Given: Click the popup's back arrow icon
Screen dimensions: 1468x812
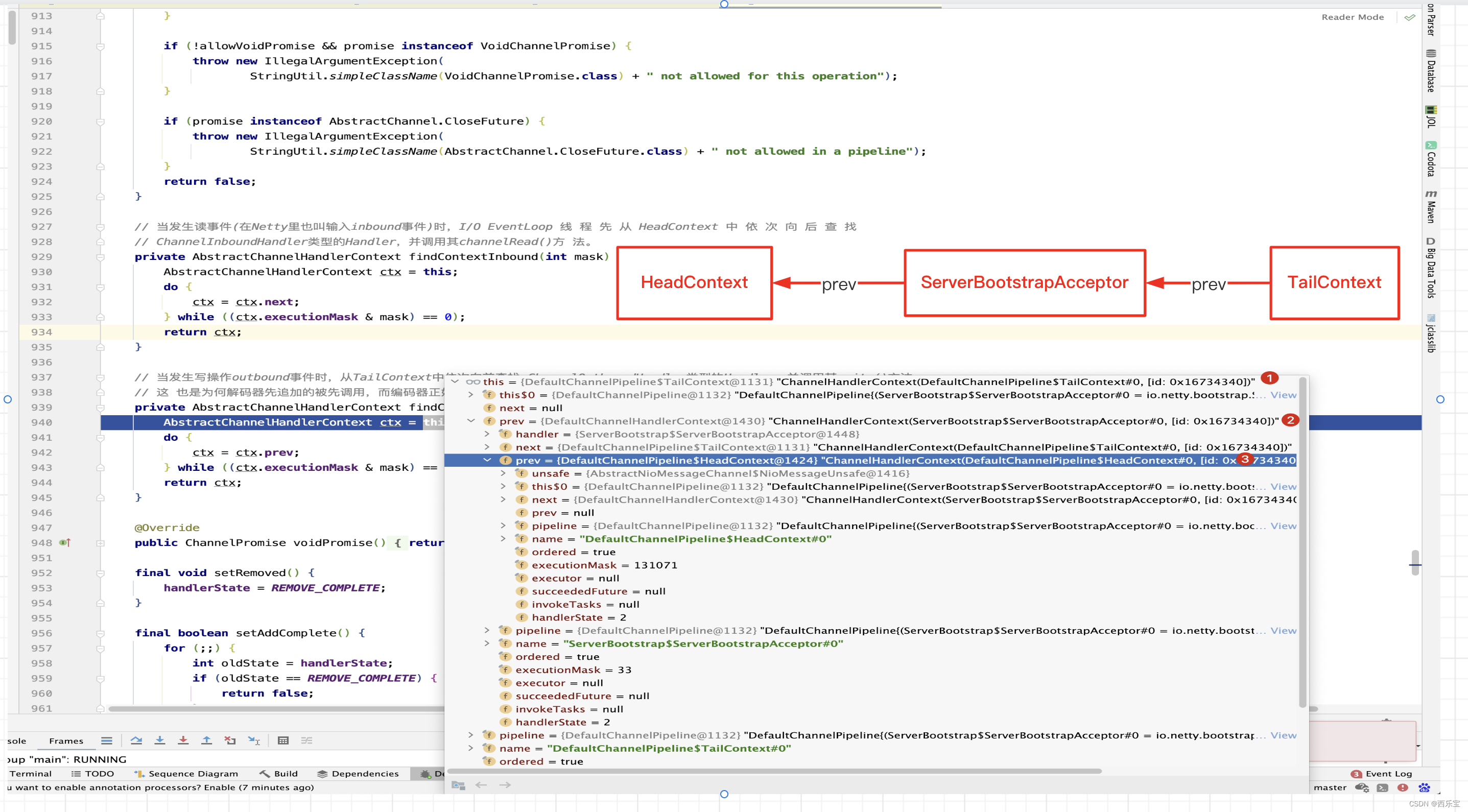Looking at the screenshot, I should (x=481, y=784).
